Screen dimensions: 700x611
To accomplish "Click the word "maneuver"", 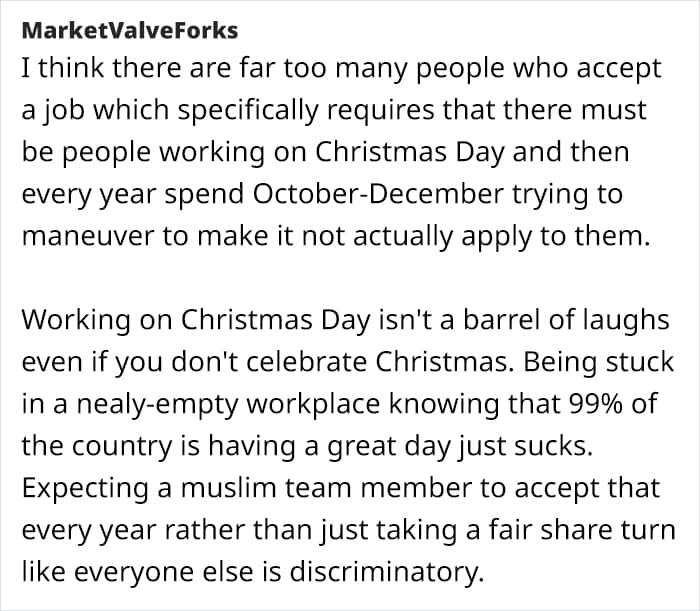I will pos(88,236).
